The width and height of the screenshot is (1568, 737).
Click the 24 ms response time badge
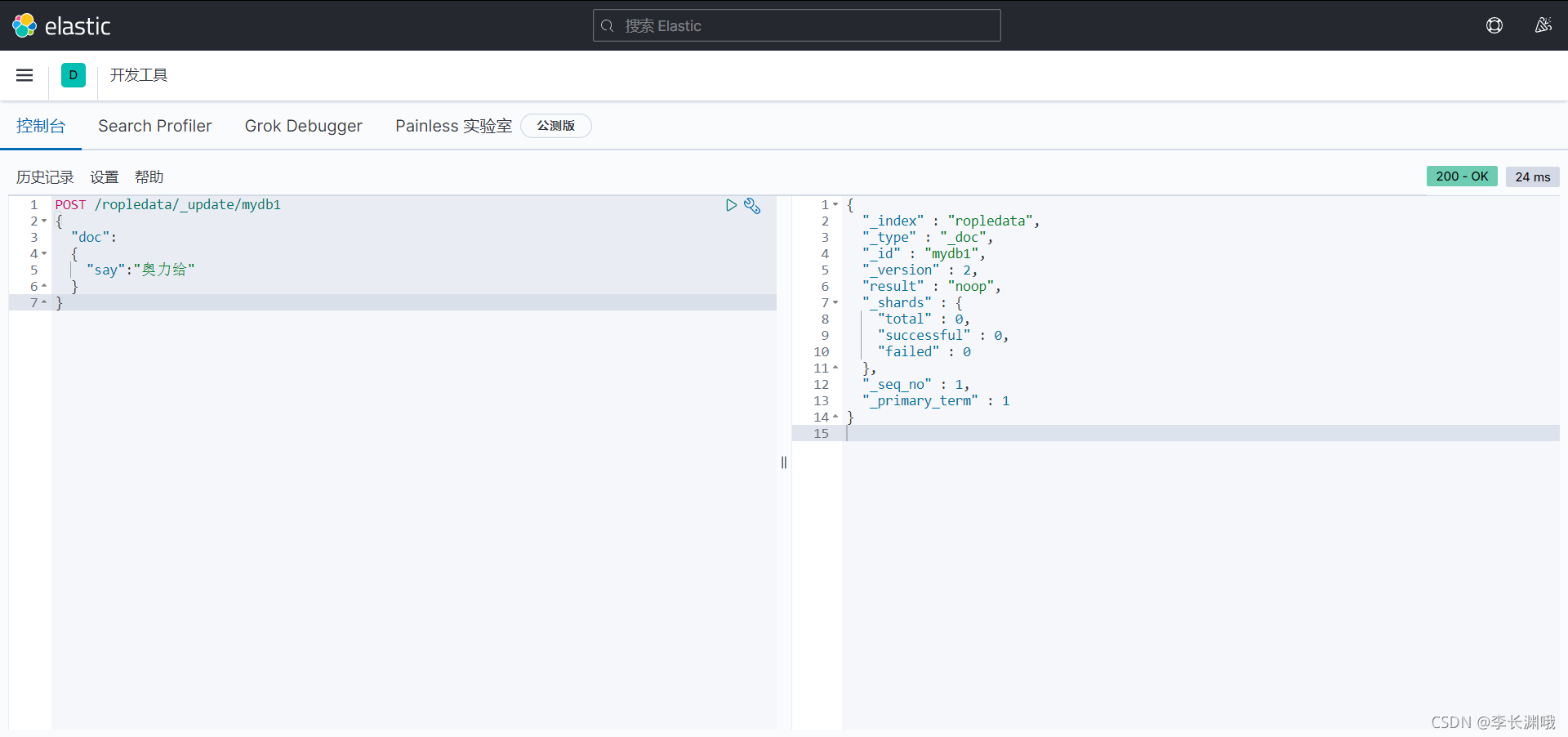click(1533, 176)
